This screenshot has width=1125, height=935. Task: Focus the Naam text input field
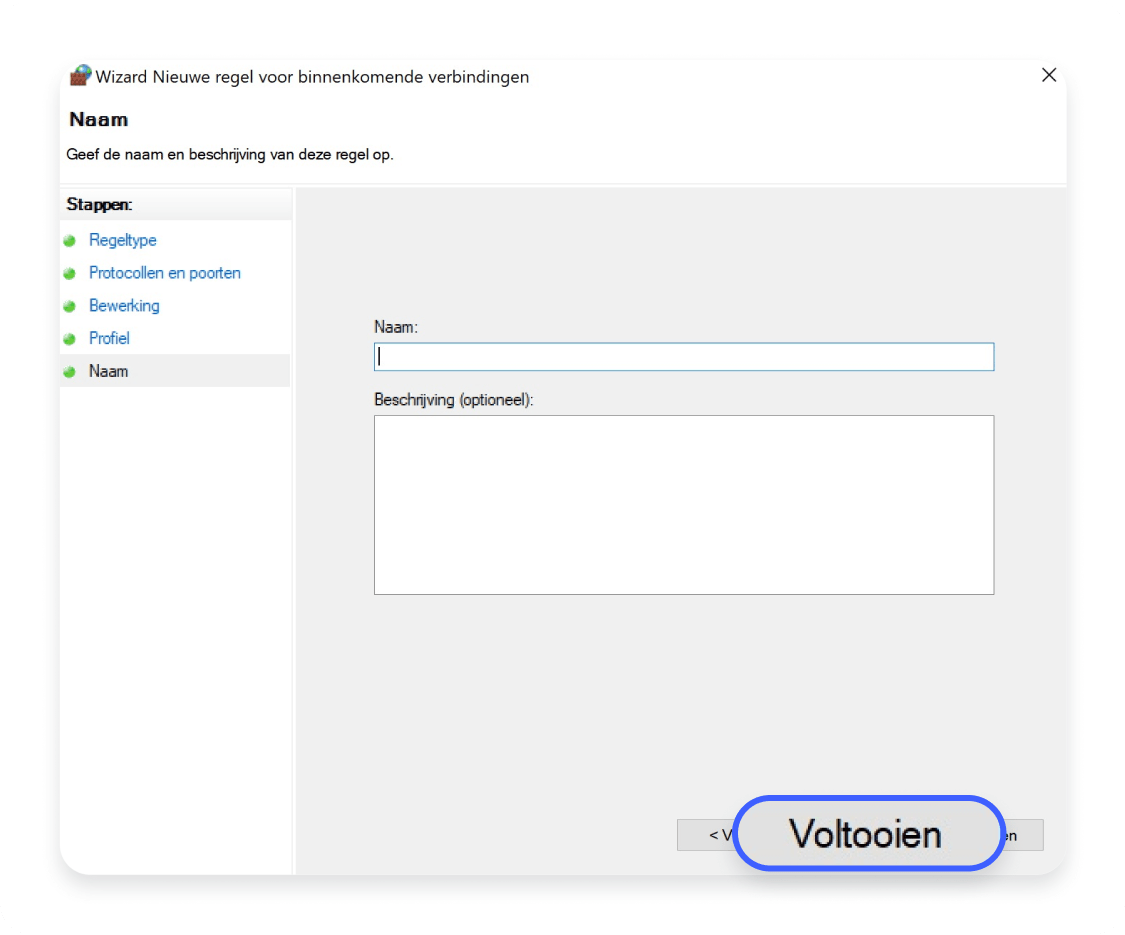684,357
